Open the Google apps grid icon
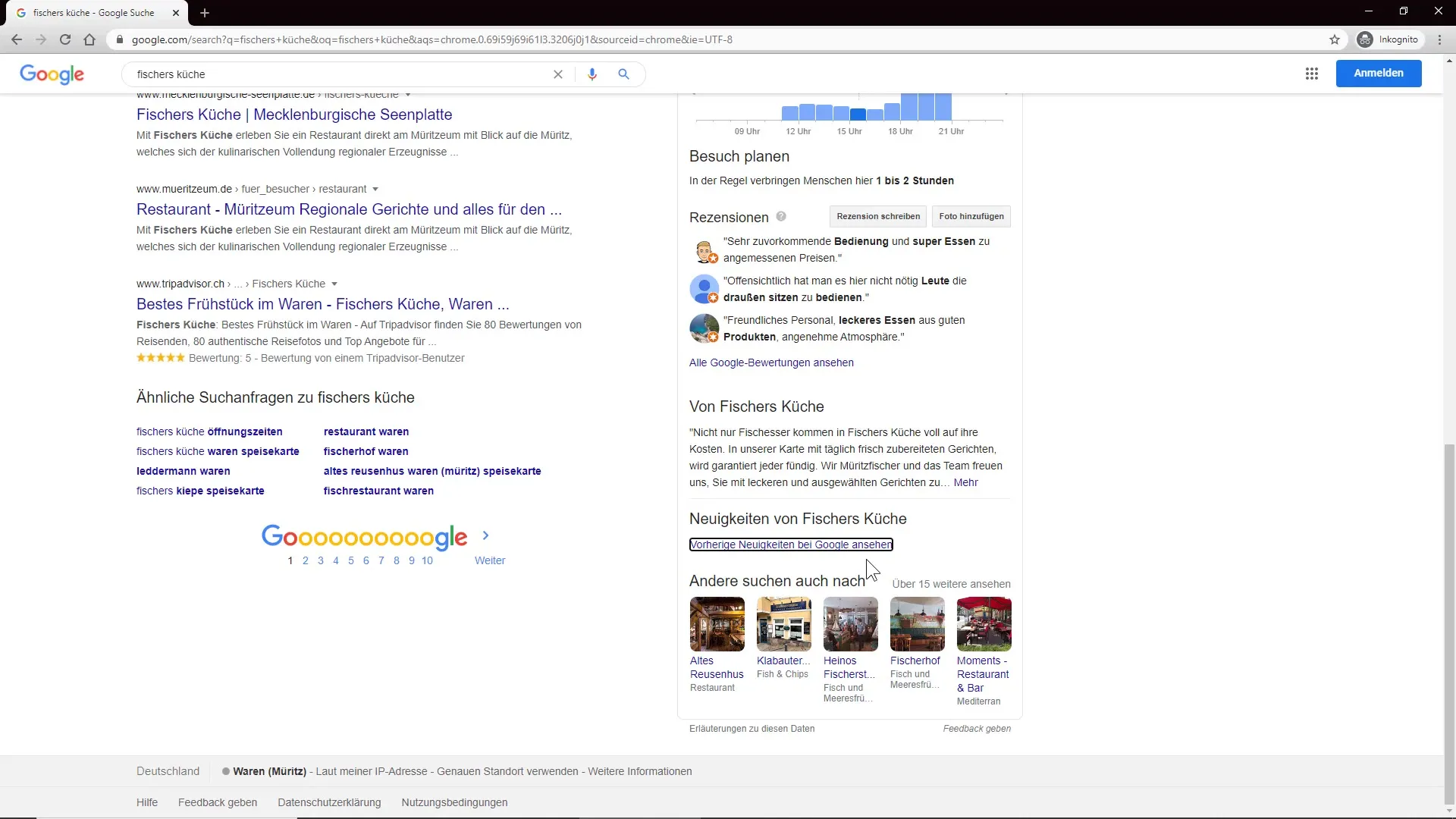Screen dimensions: 1456x819 1312,74
